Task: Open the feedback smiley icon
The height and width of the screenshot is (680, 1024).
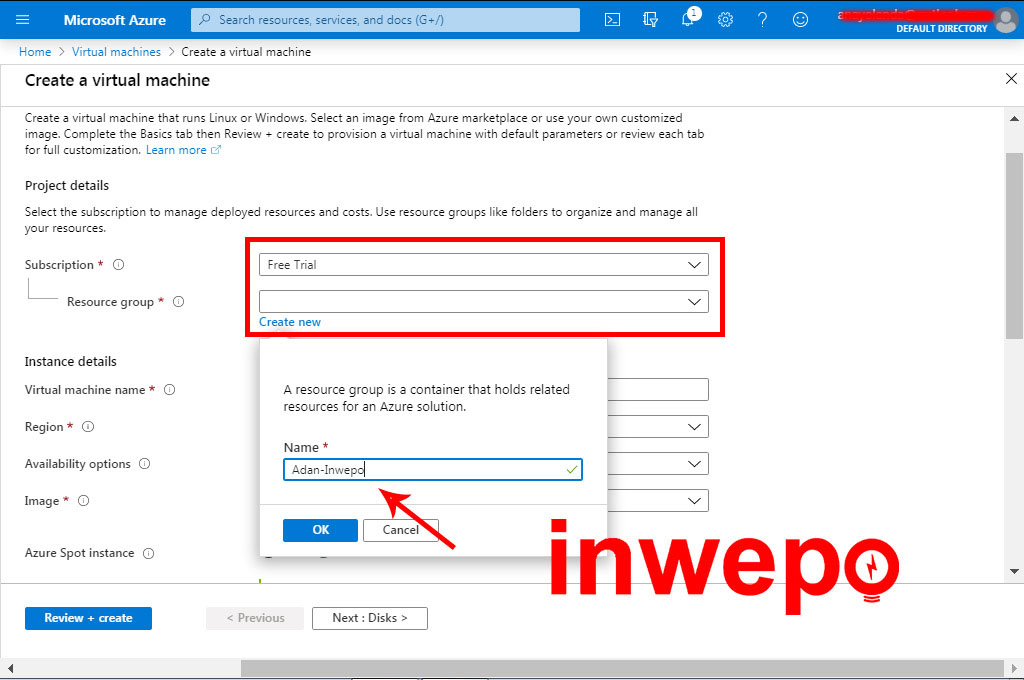Action: click(800, 20)
